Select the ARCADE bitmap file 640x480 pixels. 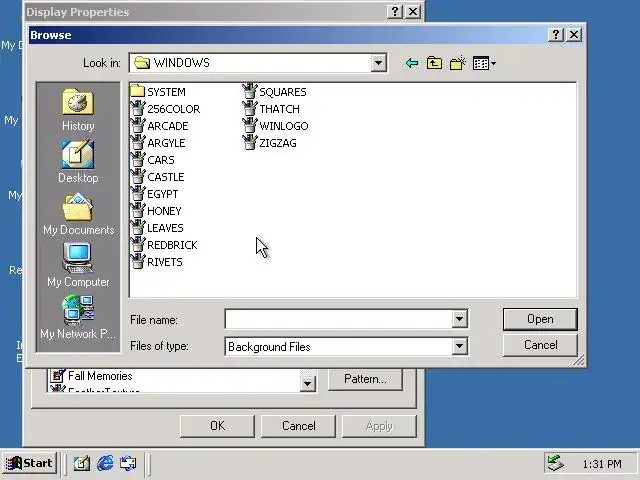[x=160, y=126]
